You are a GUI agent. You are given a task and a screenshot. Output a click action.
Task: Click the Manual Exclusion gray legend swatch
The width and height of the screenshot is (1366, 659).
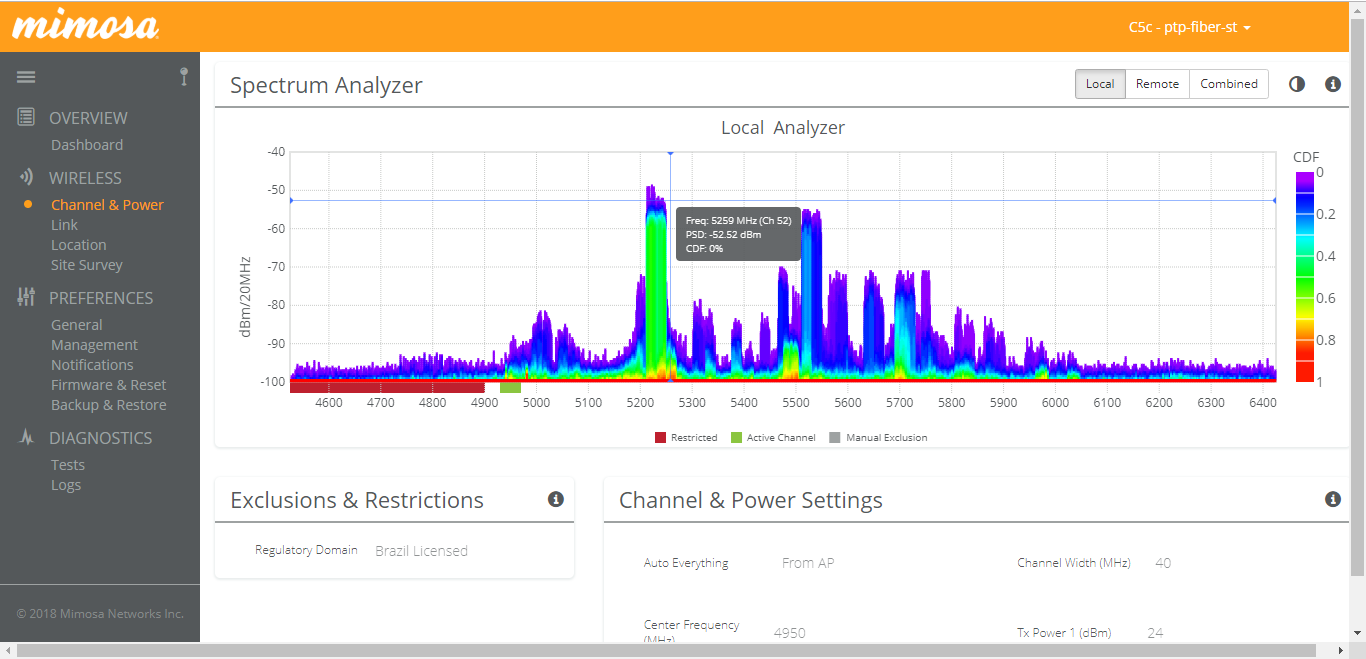[x=835, y=438]
